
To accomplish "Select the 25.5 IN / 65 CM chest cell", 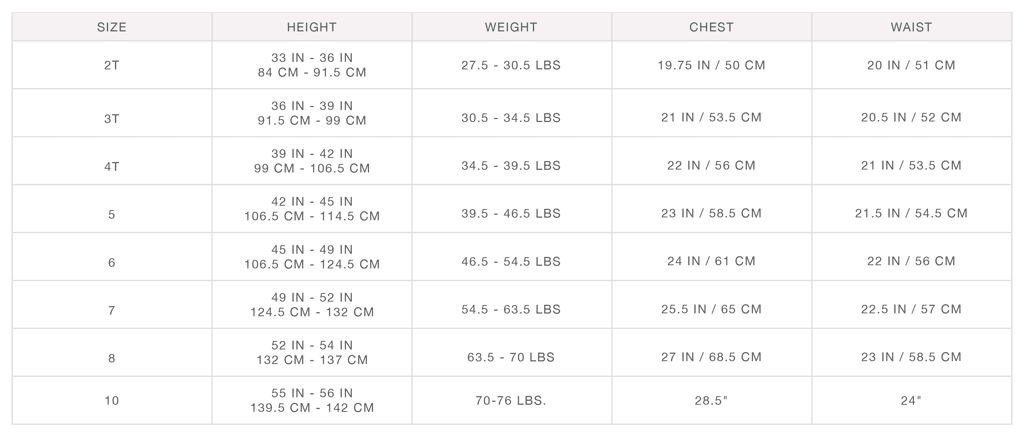I will [711, 310].
